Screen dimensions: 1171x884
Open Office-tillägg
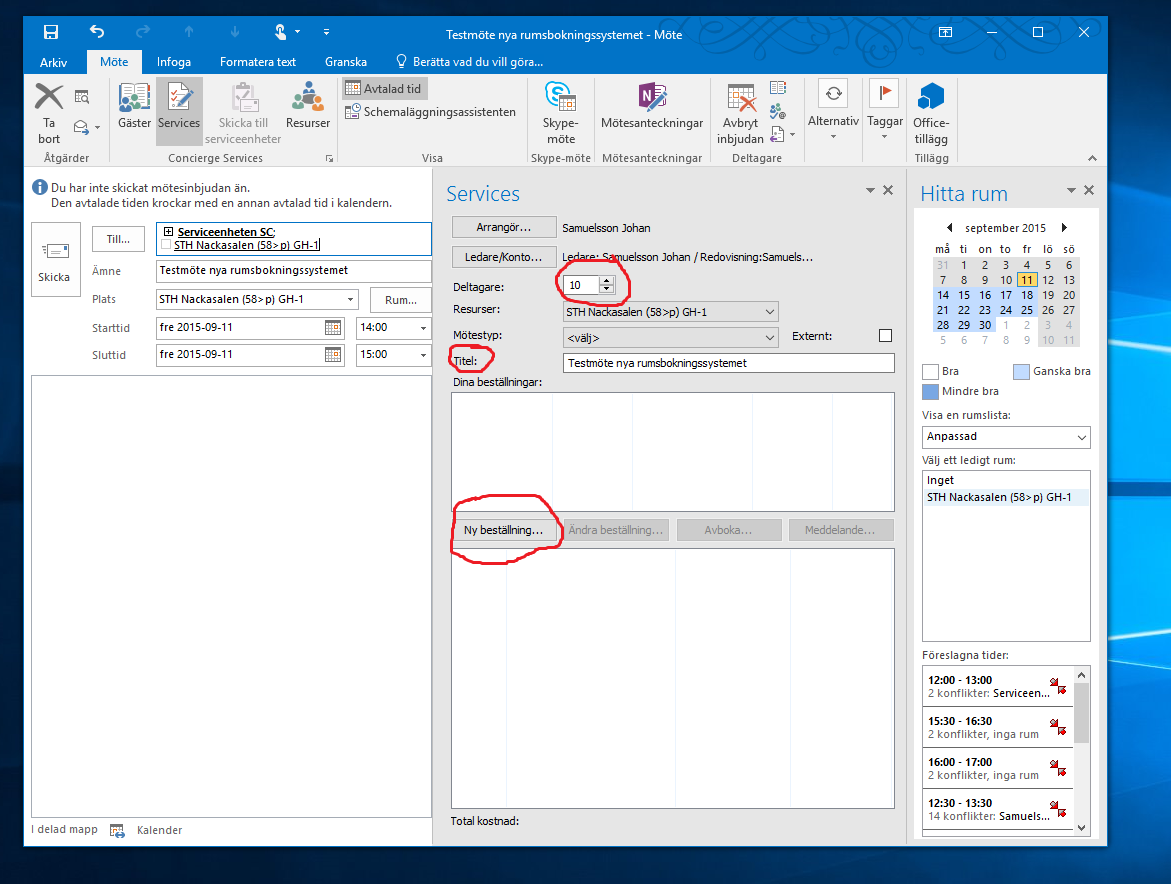pos(931,113)
